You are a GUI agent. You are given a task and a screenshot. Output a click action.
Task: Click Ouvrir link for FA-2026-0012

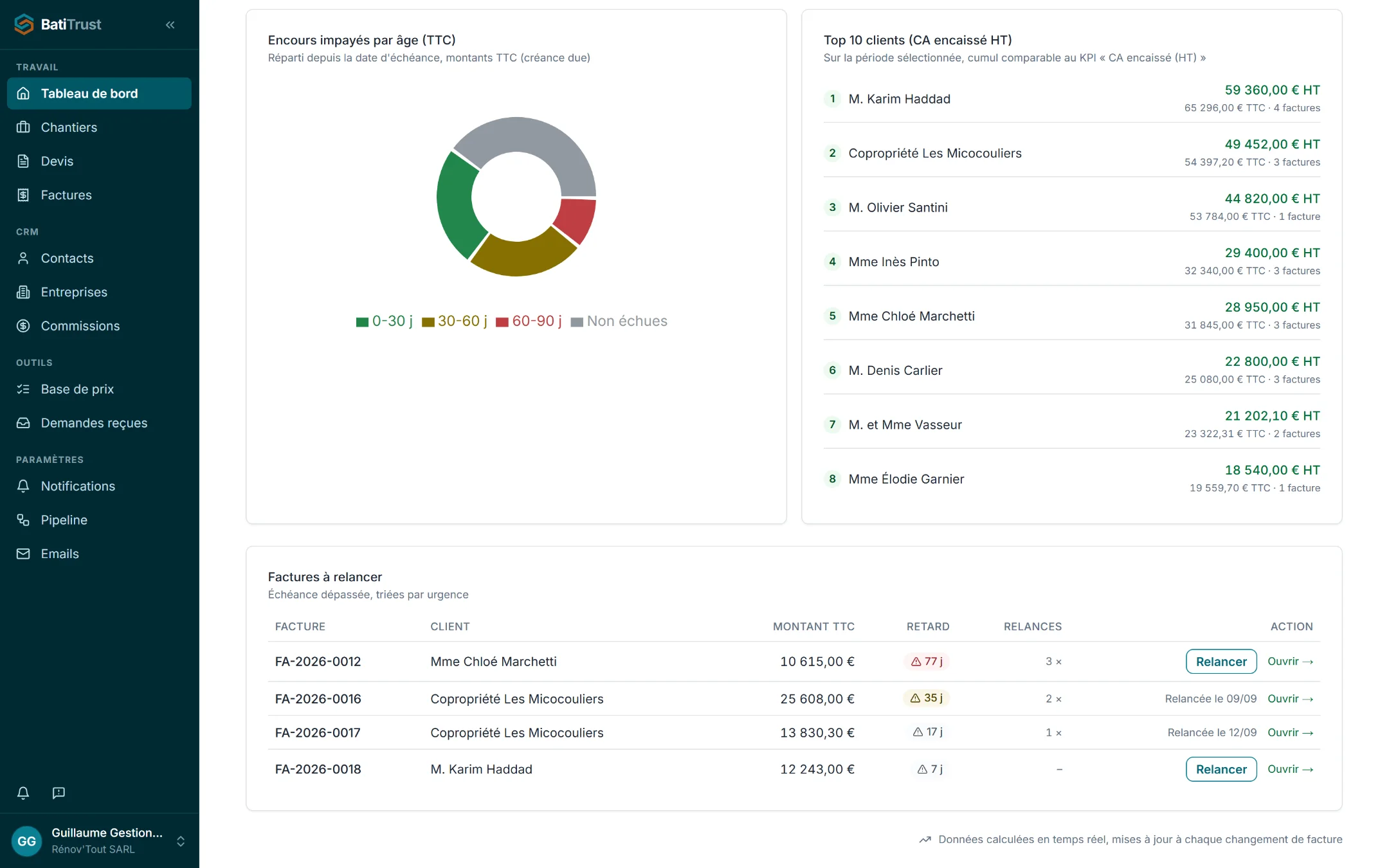[x=1290, y=662]
